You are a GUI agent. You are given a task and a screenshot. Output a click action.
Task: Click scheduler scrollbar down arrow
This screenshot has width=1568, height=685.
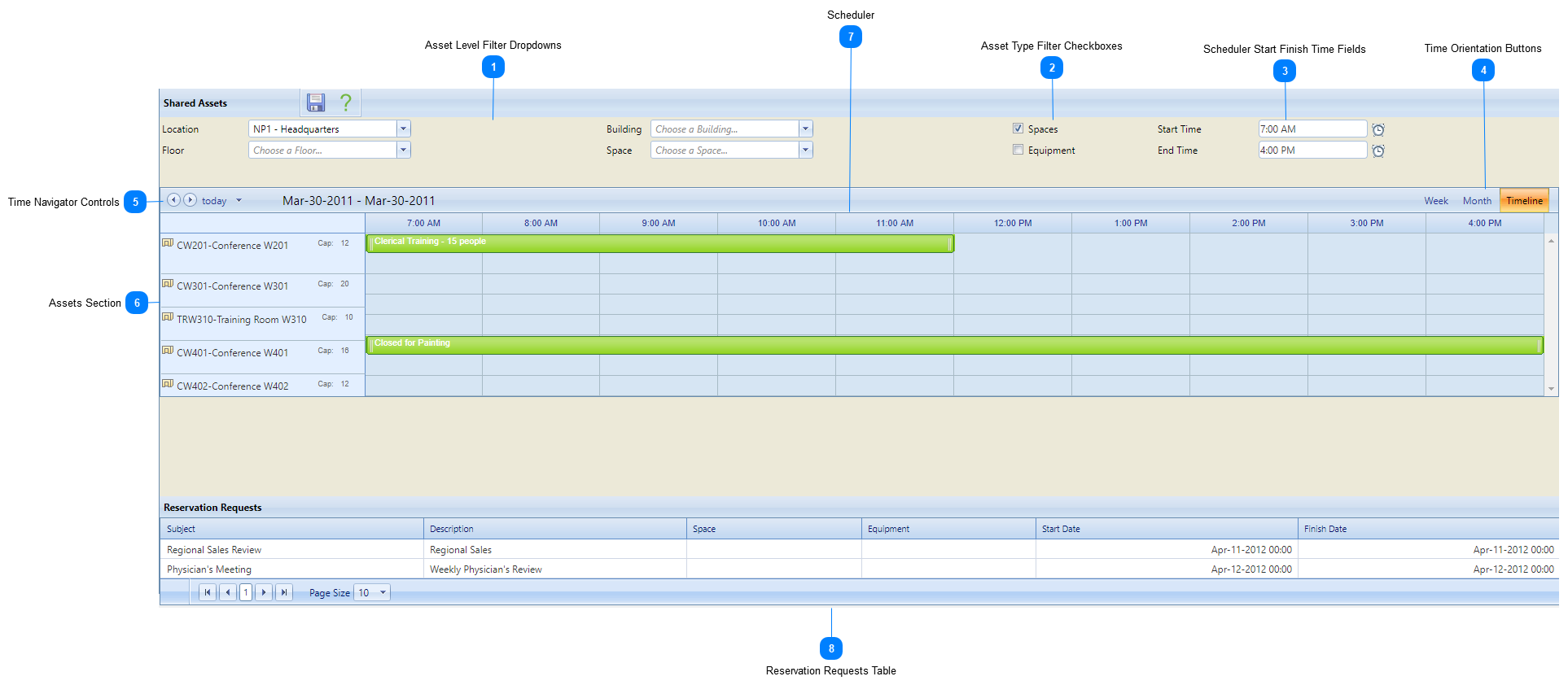tap(1552, 389)
